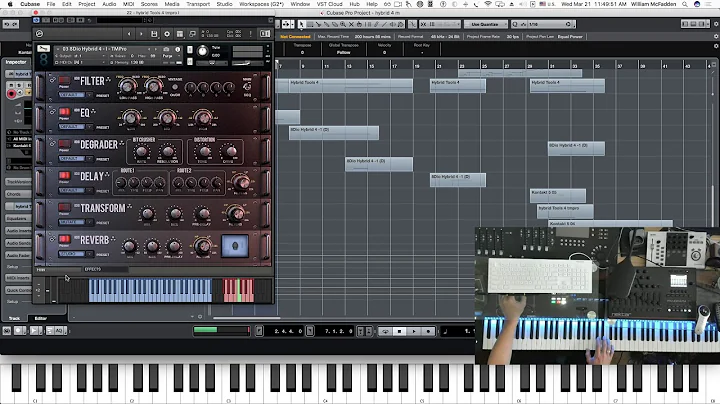Image resolution: width=720 pixels, height=404 pixels.
Task: Select the Range Selection tool
Action: pos(310,24)
